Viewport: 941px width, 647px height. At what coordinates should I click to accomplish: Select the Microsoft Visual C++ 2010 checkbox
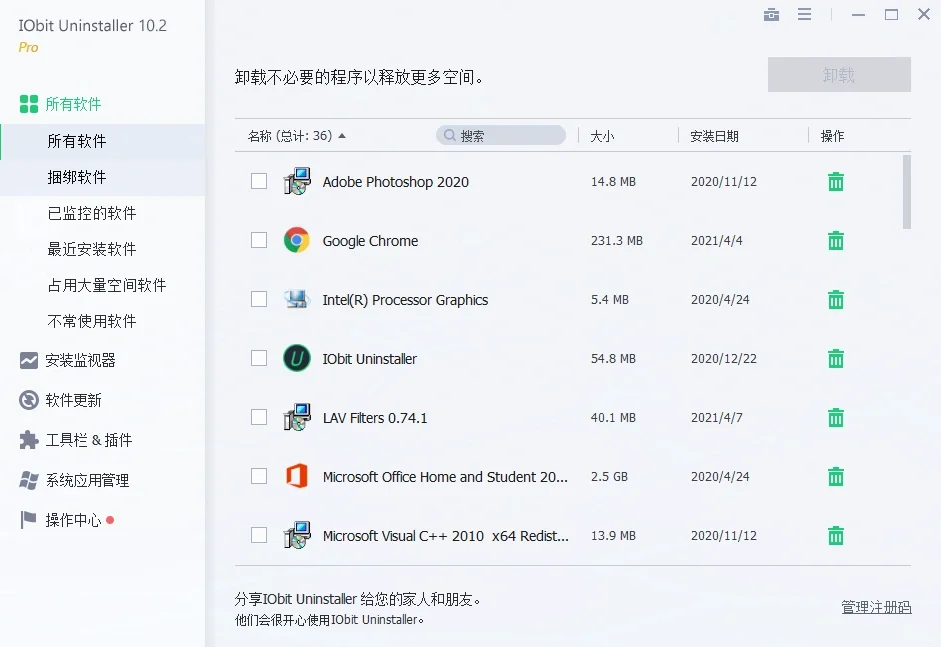[259, 536]
